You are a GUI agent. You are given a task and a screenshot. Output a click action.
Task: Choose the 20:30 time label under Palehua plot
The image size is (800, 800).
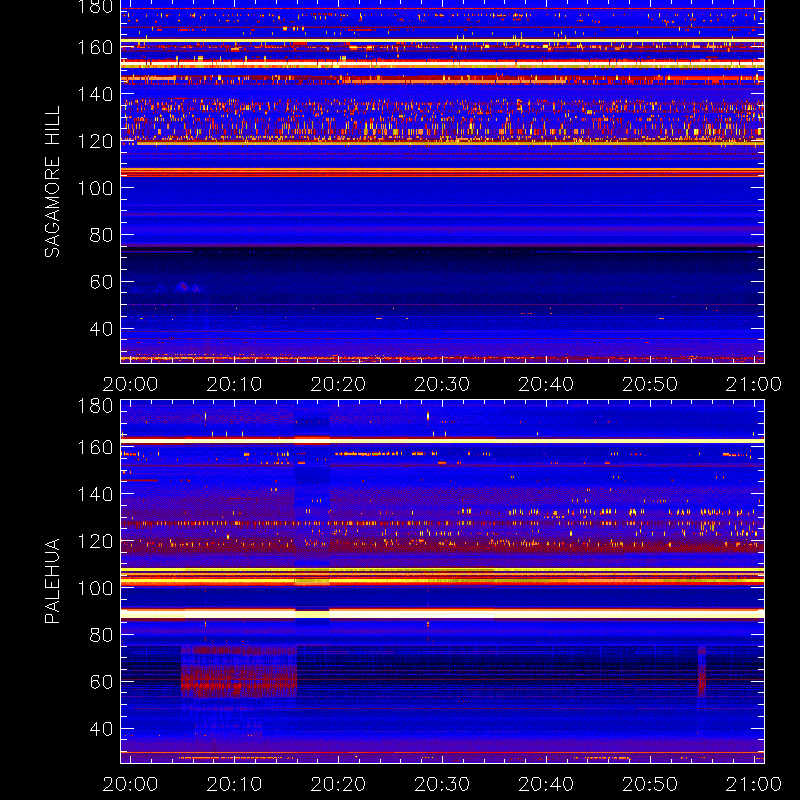pyautogui.click(x=442, y=784)
